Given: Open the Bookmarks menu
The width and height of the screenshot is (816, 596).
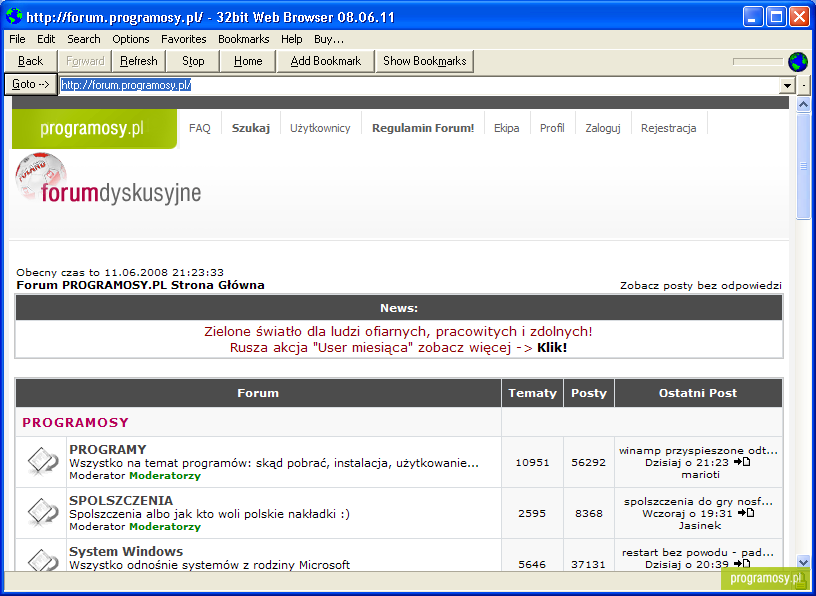Looking at the screenshot, I should [x=244, y=39].
